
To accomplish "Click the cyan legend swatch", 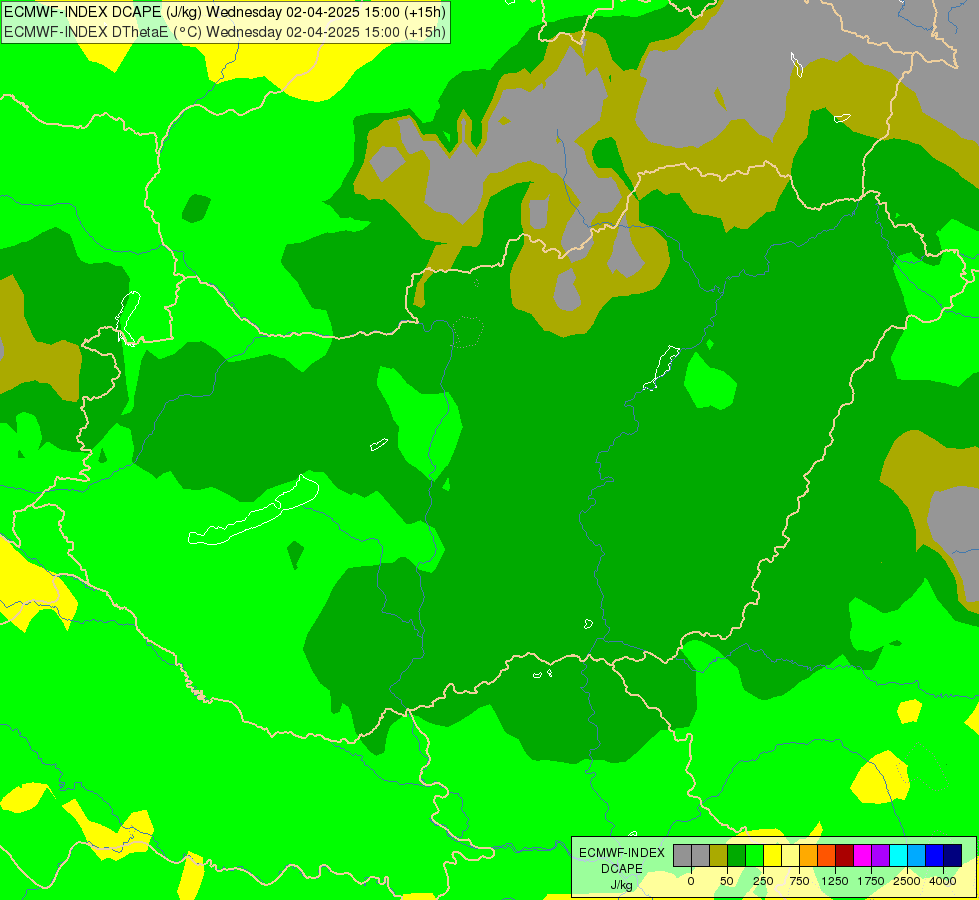I will pyautogui.click(x=898, y=855).
